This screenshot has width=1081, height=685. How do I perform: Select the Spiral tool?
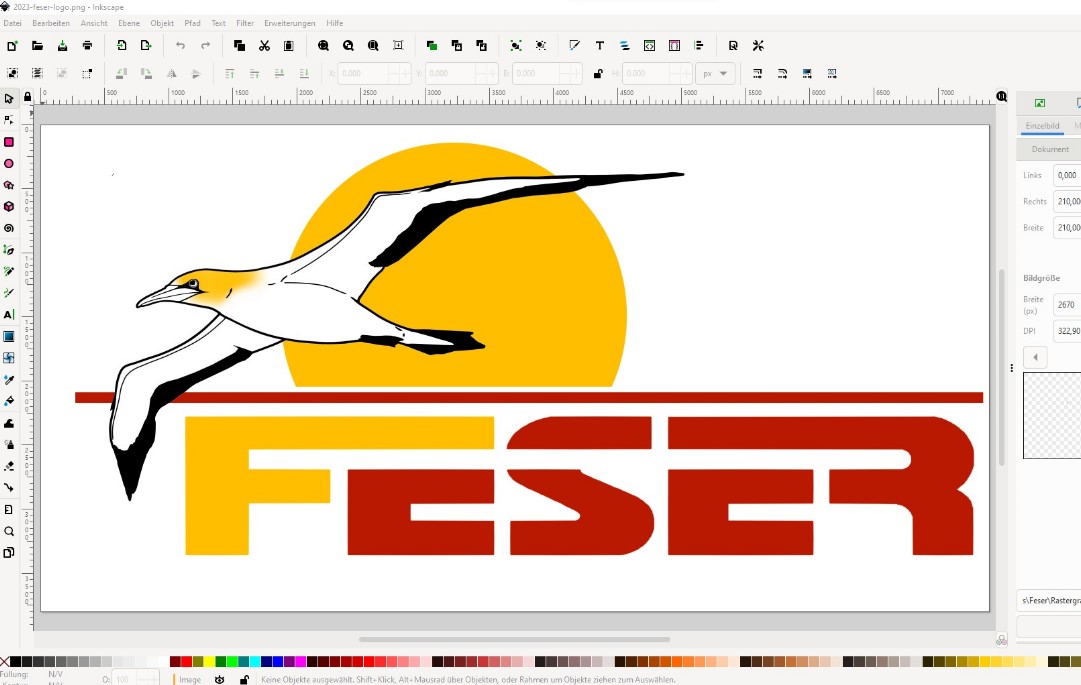pyautogui.click(x=9, y=228)
